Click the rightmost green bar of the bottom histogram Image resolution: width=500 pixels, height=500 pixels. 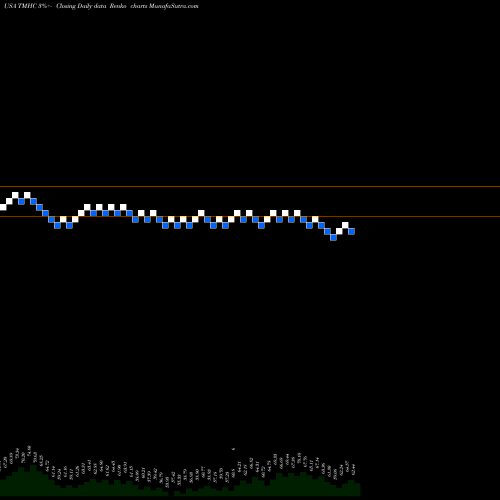pos(357,489)
